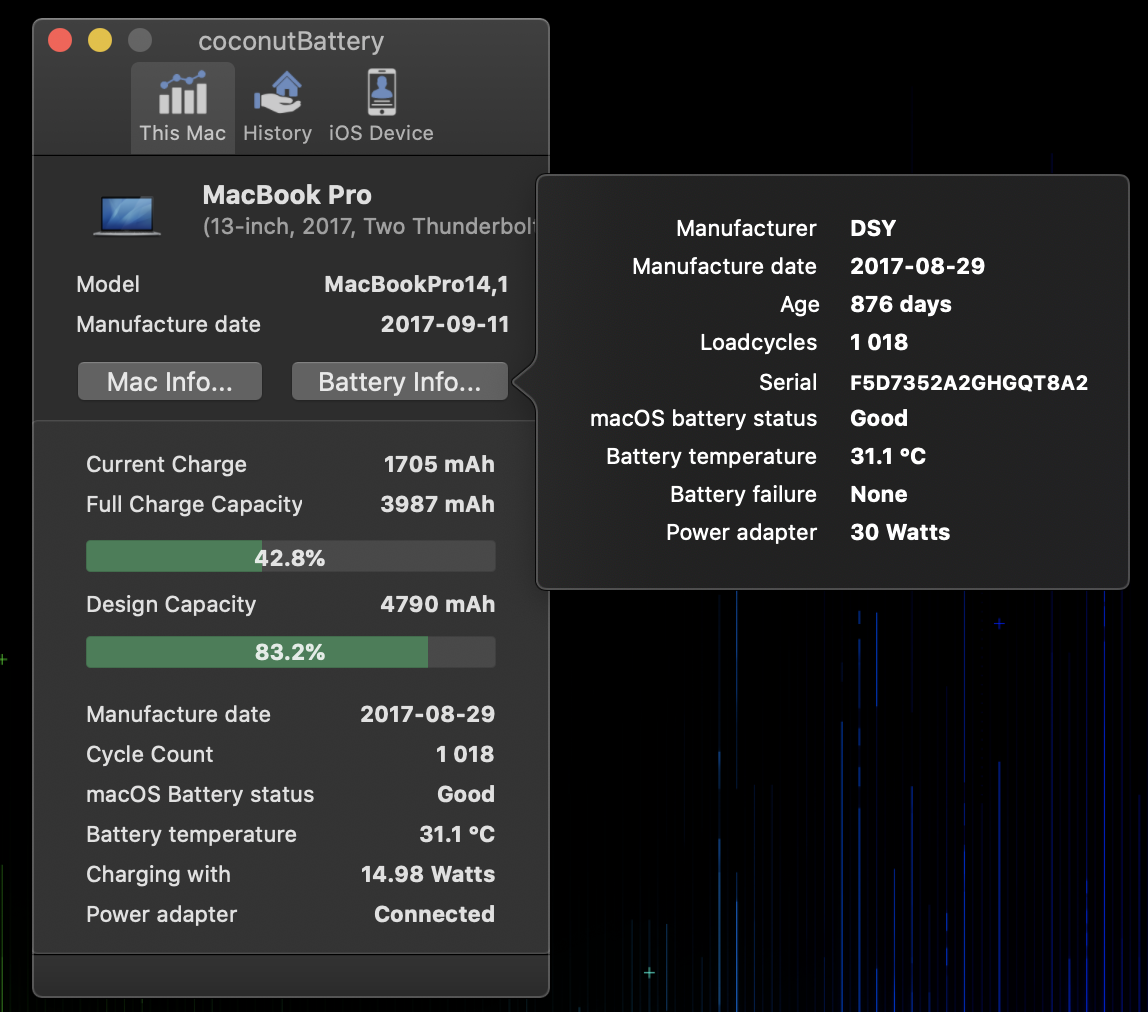Click the 42.8% current charge bar

point(291,557)
